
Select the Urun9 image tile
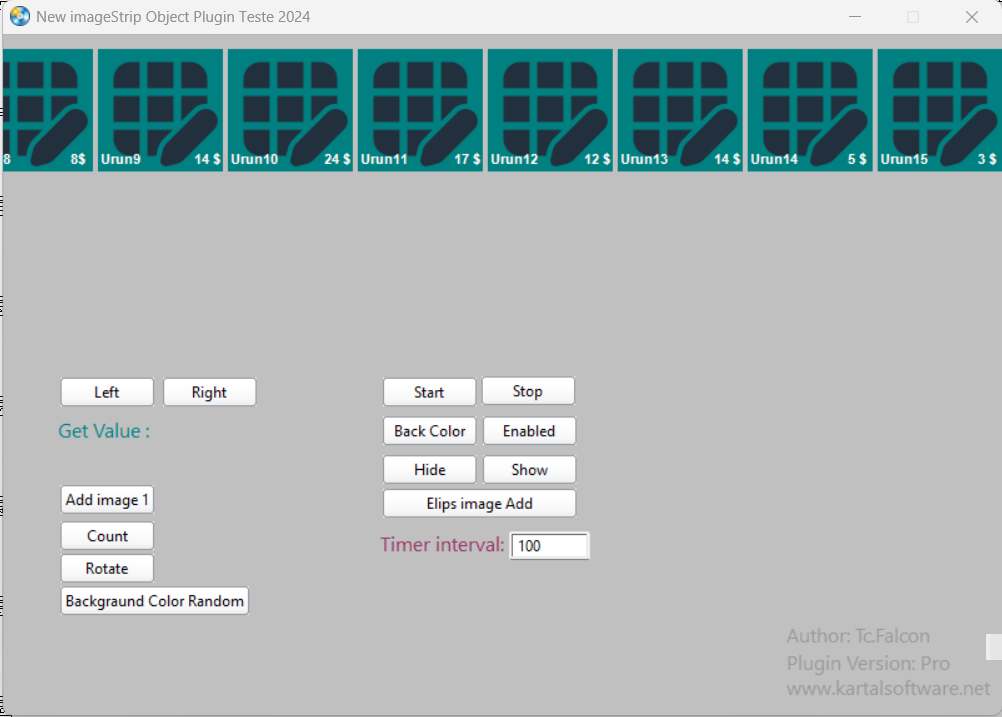coord(160,110)
